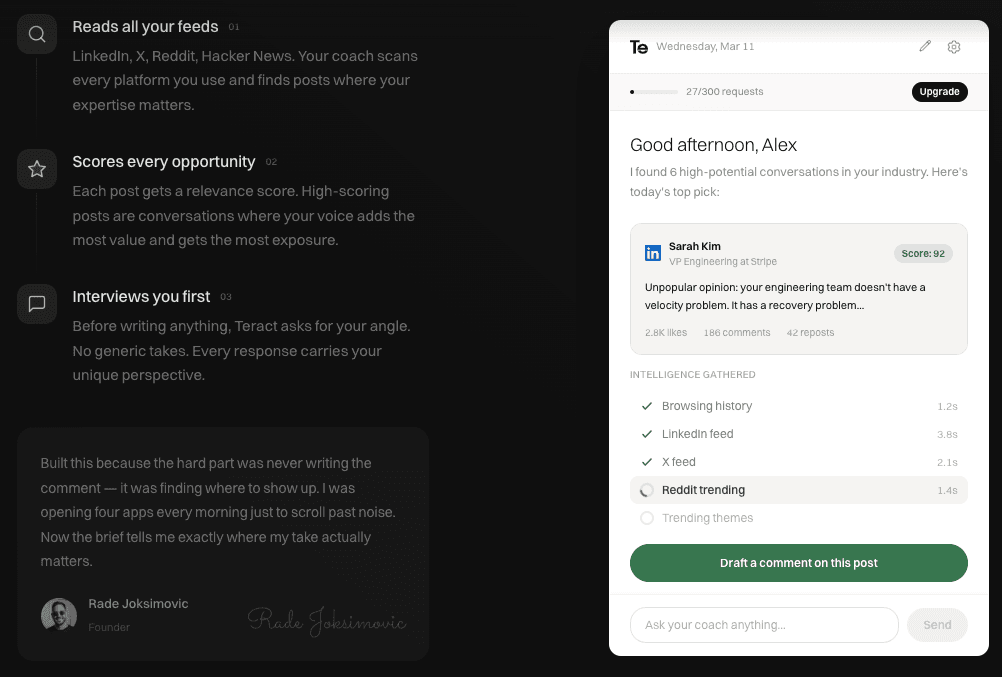Click the 27/300 requests progress bar
The height and width of the screenshot is (677, 1002).
pos(654,92)
